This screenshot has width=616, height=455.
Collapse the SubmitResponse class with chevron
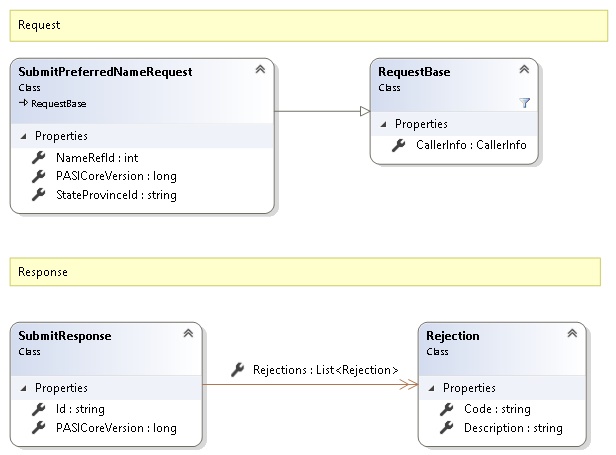188,334
